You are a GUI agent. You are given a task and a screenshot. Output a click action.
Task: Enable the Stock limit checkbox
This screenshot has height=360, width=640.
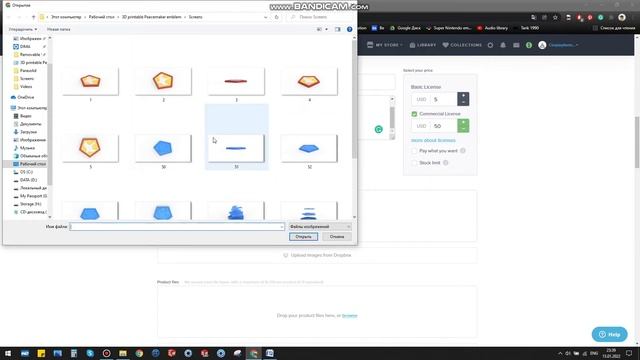414,163
